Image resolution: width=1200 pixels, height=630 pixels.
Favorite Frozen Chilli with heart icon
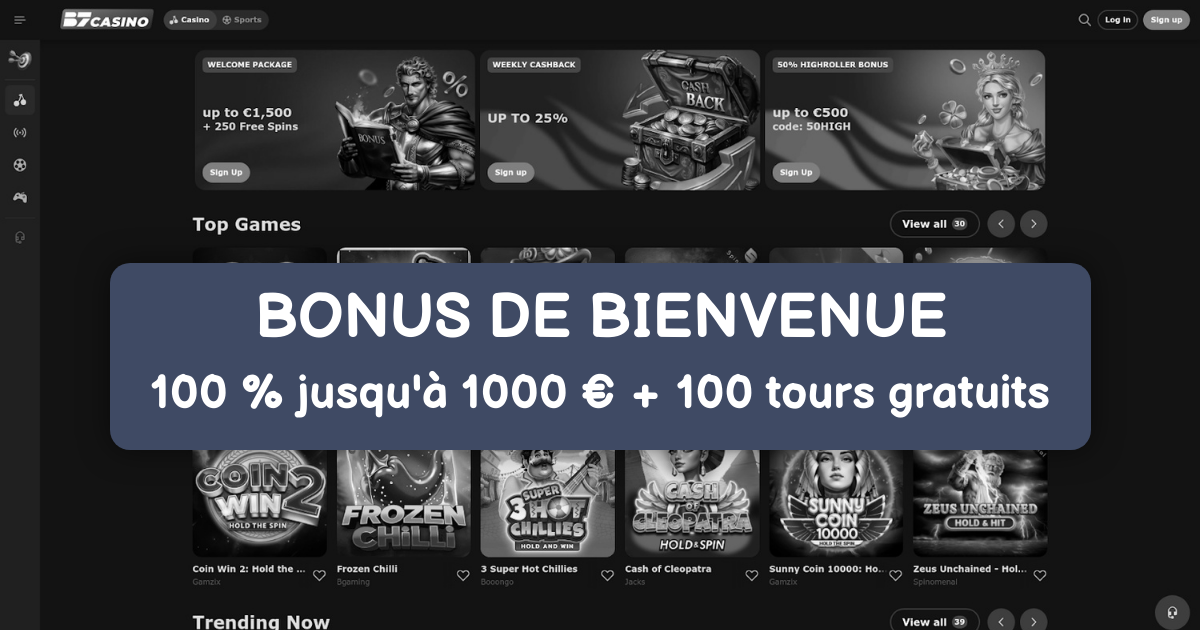pos(463,575)
